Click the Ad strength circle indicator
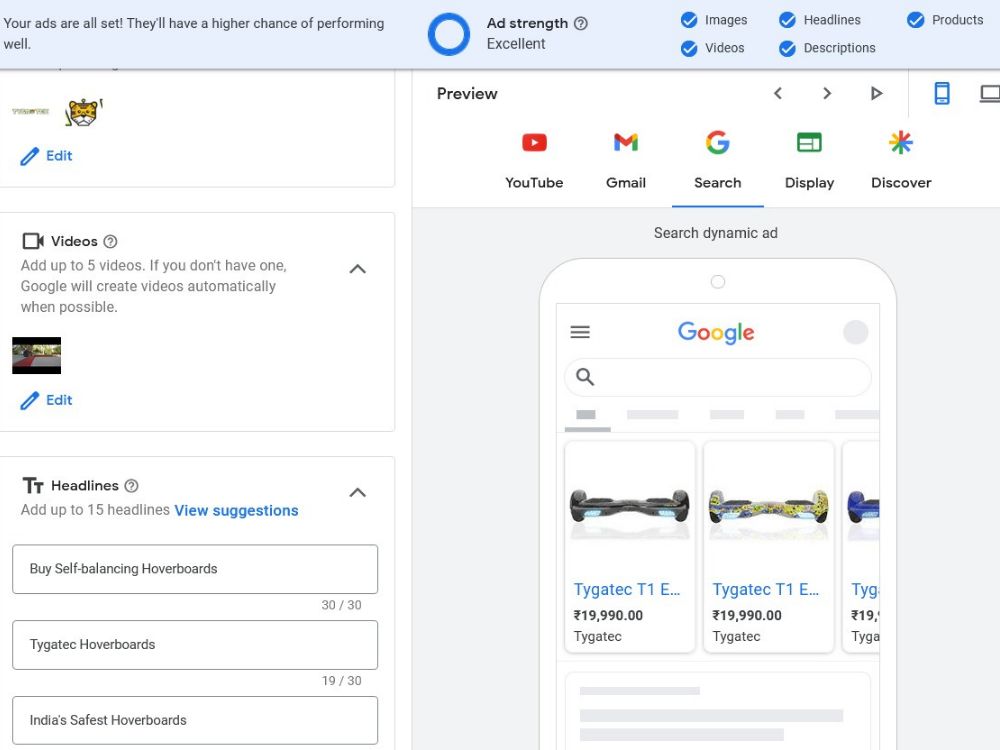This screenshot has height=750, width=1000. 449,34
